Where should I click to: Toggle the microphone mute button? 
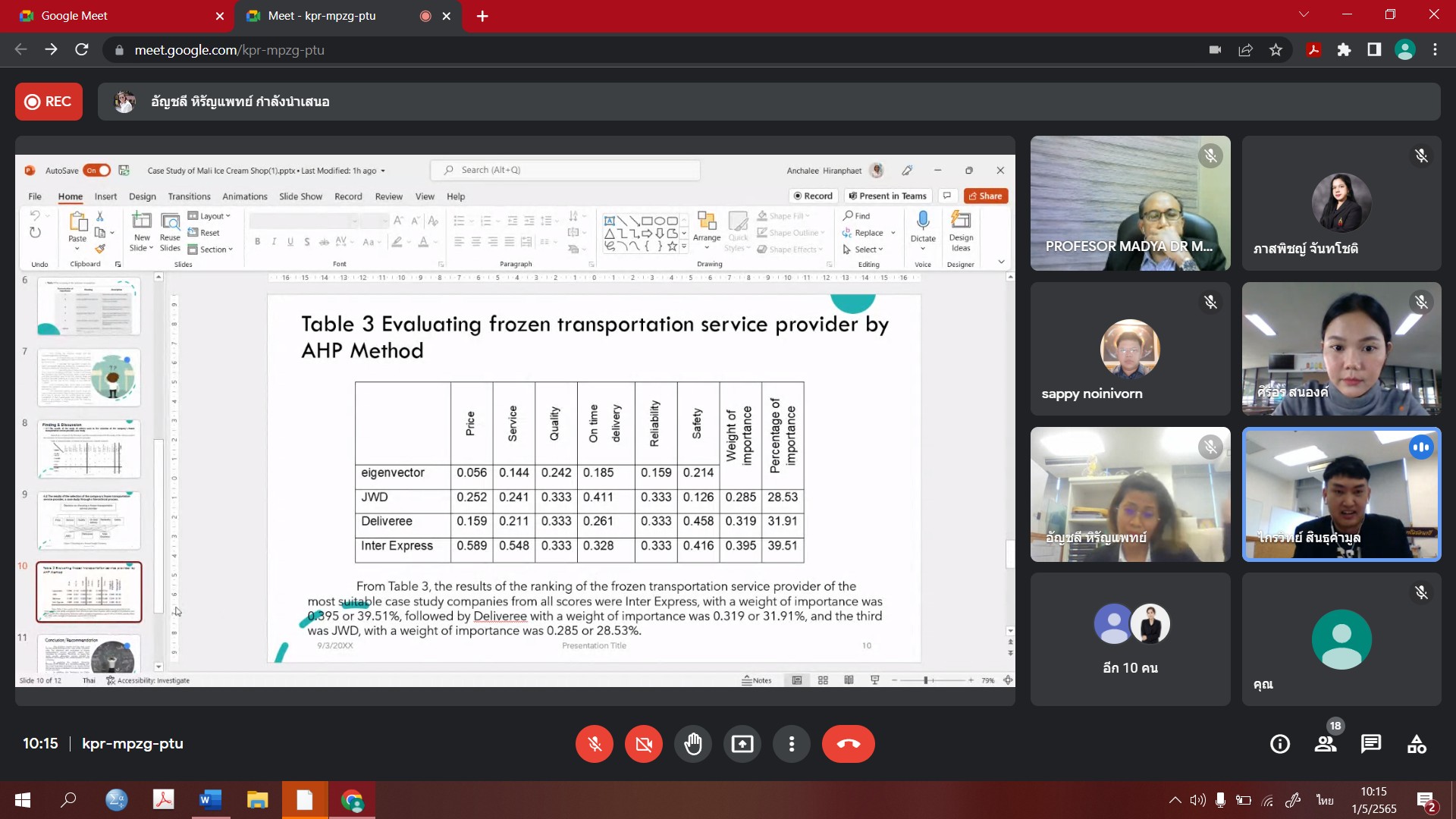[595, 744]
